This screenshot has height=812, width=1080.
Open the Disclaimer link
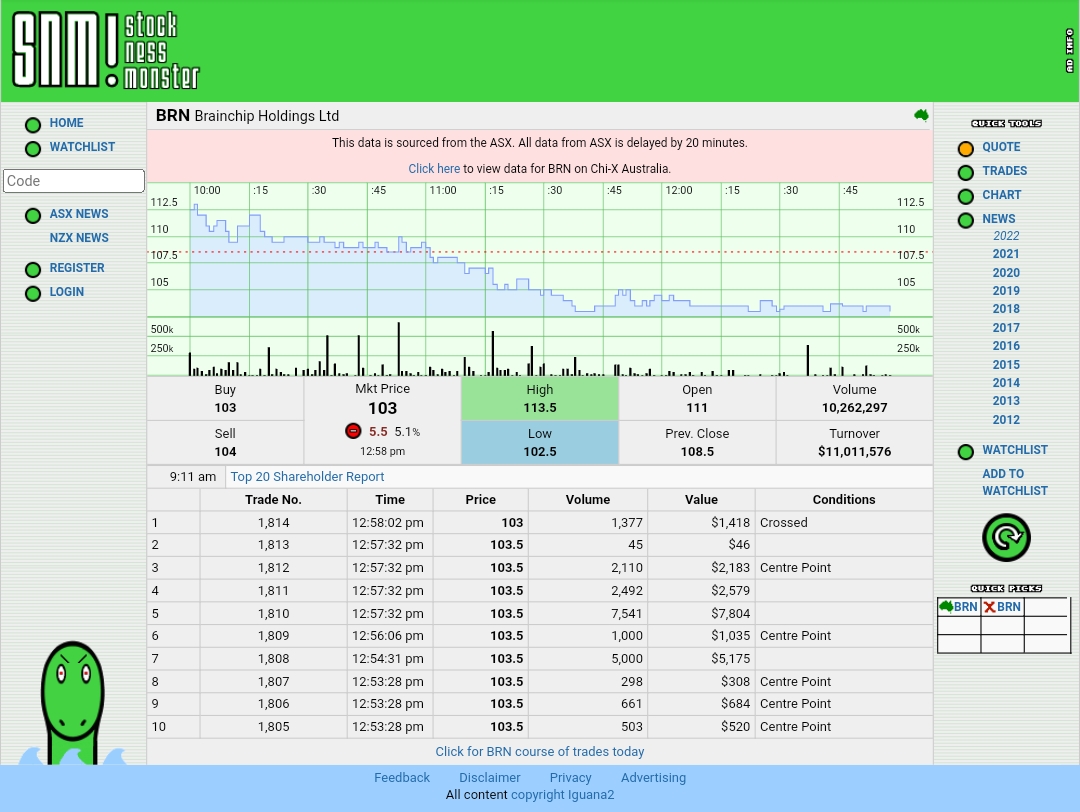(x=490, y=778)
